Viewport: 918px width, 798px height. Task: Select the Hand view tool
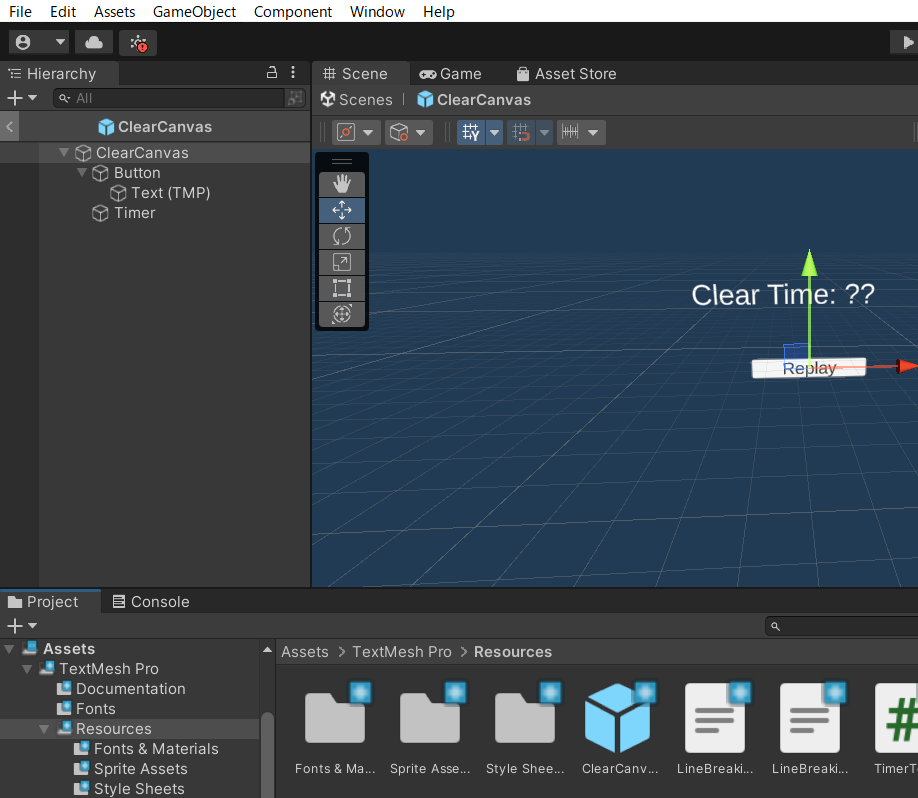pos(341,184)
